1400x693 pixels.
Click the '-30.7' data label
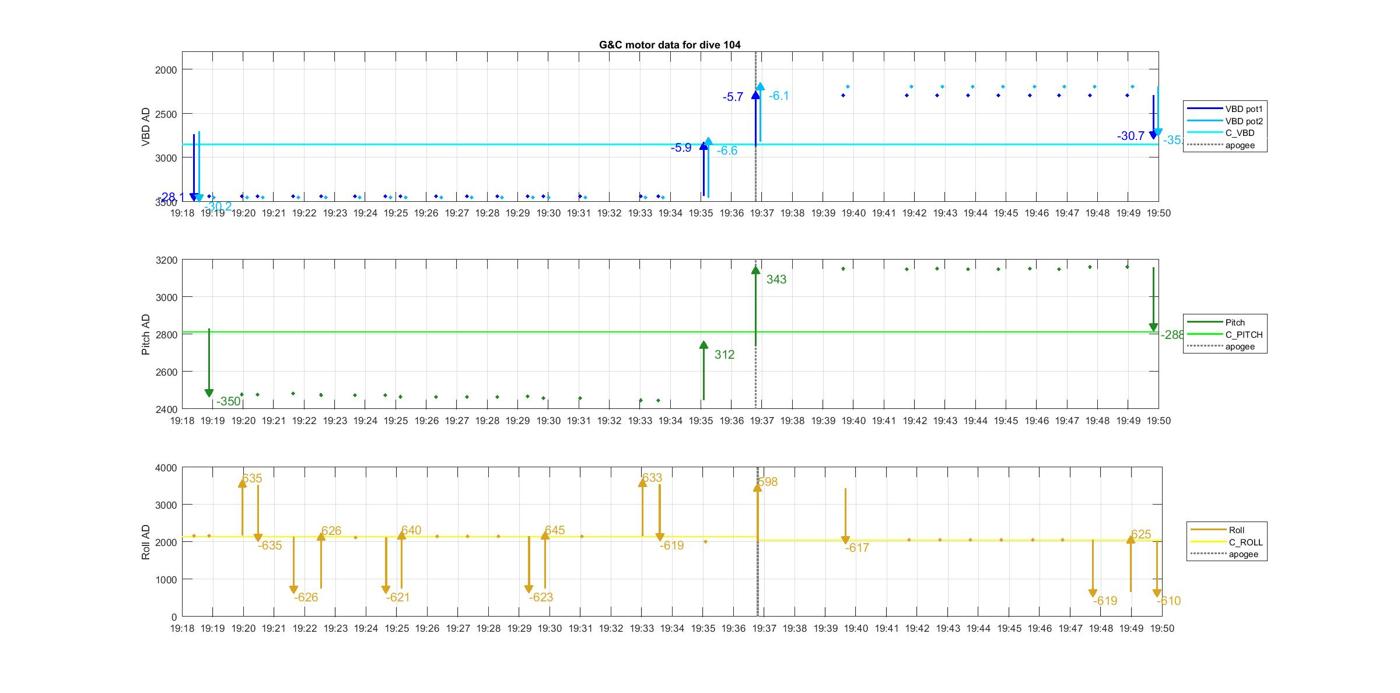pos(1131,136)
